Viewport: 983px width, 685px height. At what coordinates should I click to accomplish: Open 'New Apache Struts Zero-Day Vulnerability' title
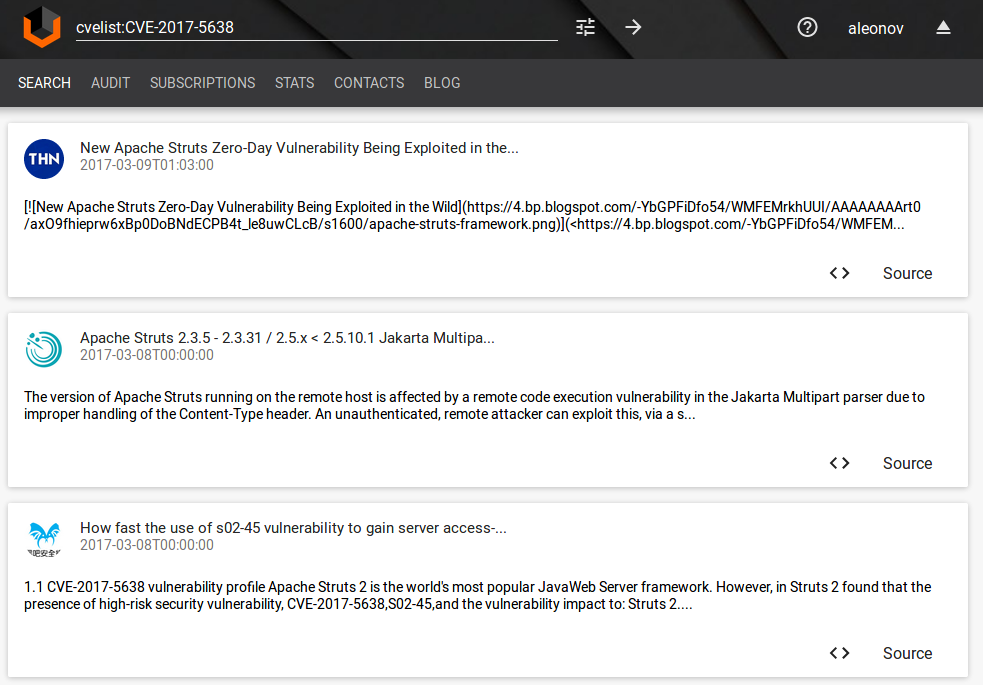299,148
